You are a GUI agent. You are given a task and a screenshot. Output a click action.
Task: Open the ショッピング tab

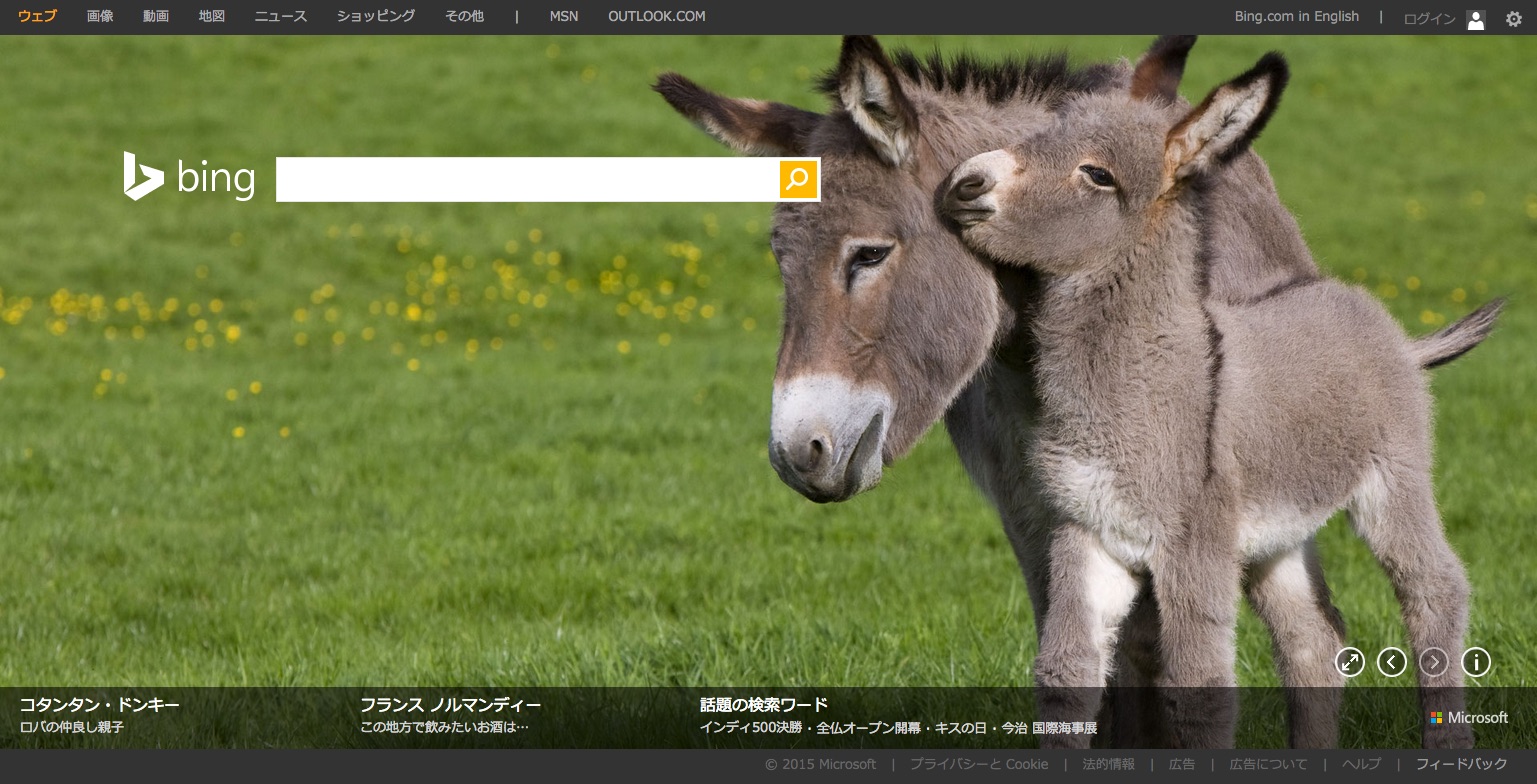pyautogui.click(x=376, y=17)
